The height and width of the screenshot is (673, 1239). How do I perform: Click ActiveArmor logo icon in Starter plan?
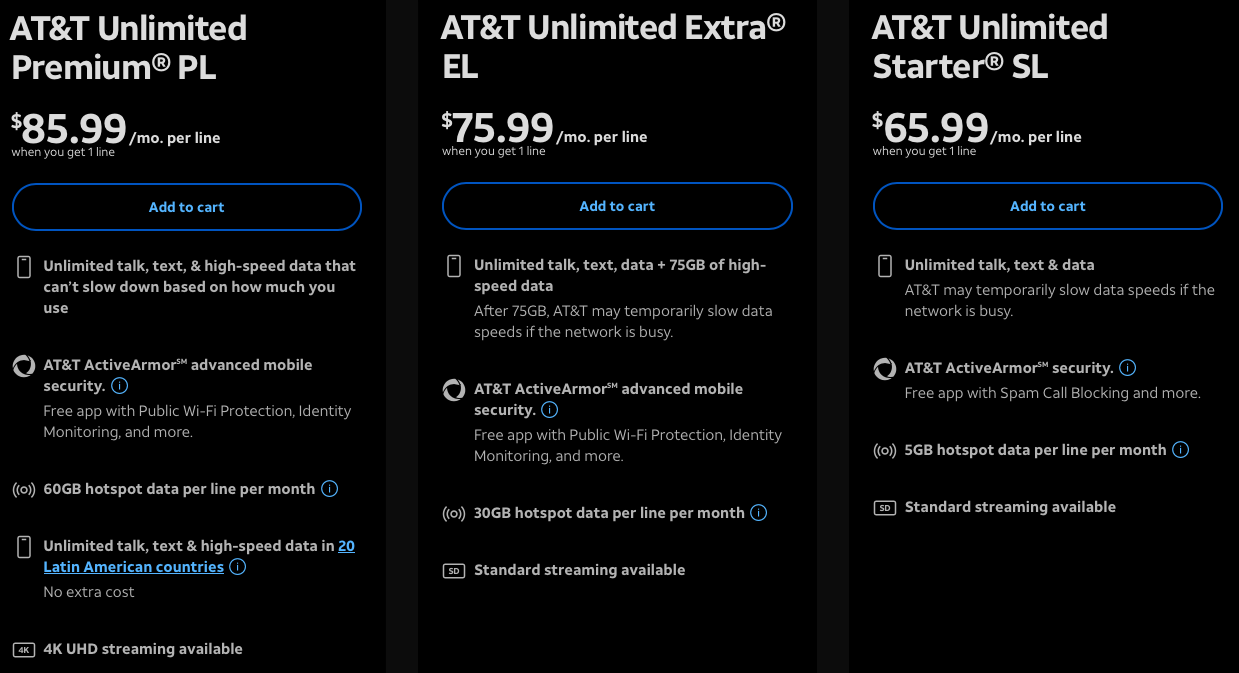[885, 369]
